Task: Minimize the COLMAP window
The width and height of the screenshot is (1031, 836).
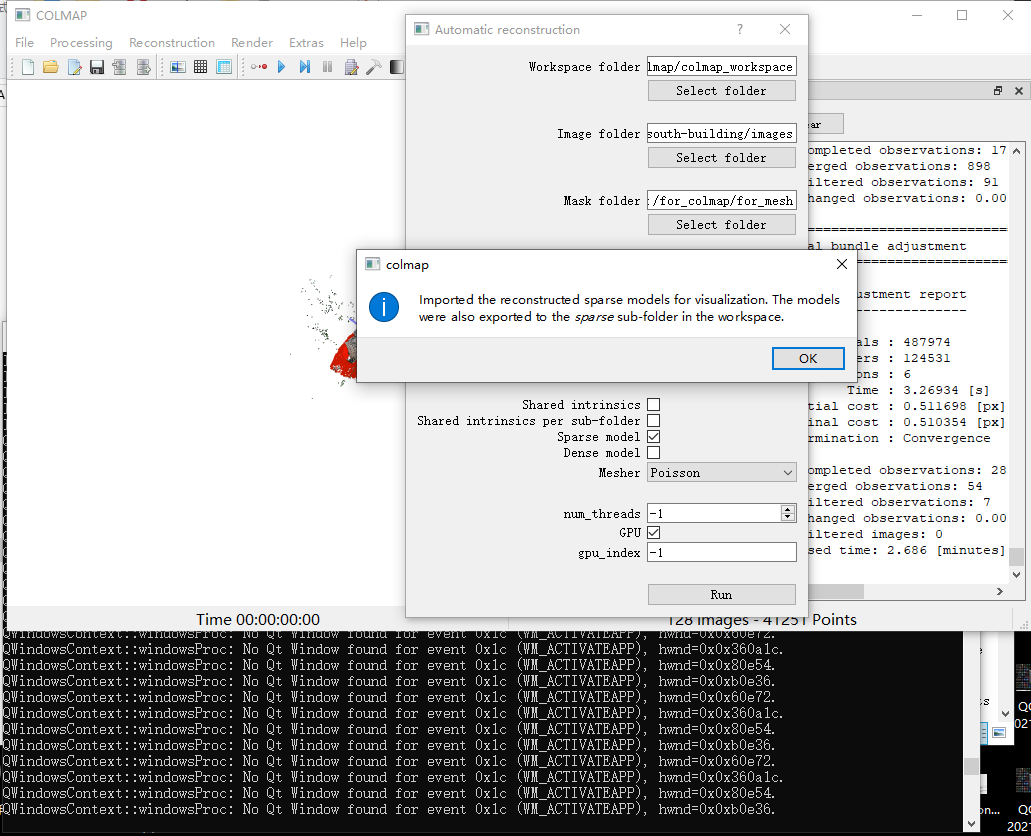Action: (917, 15)
